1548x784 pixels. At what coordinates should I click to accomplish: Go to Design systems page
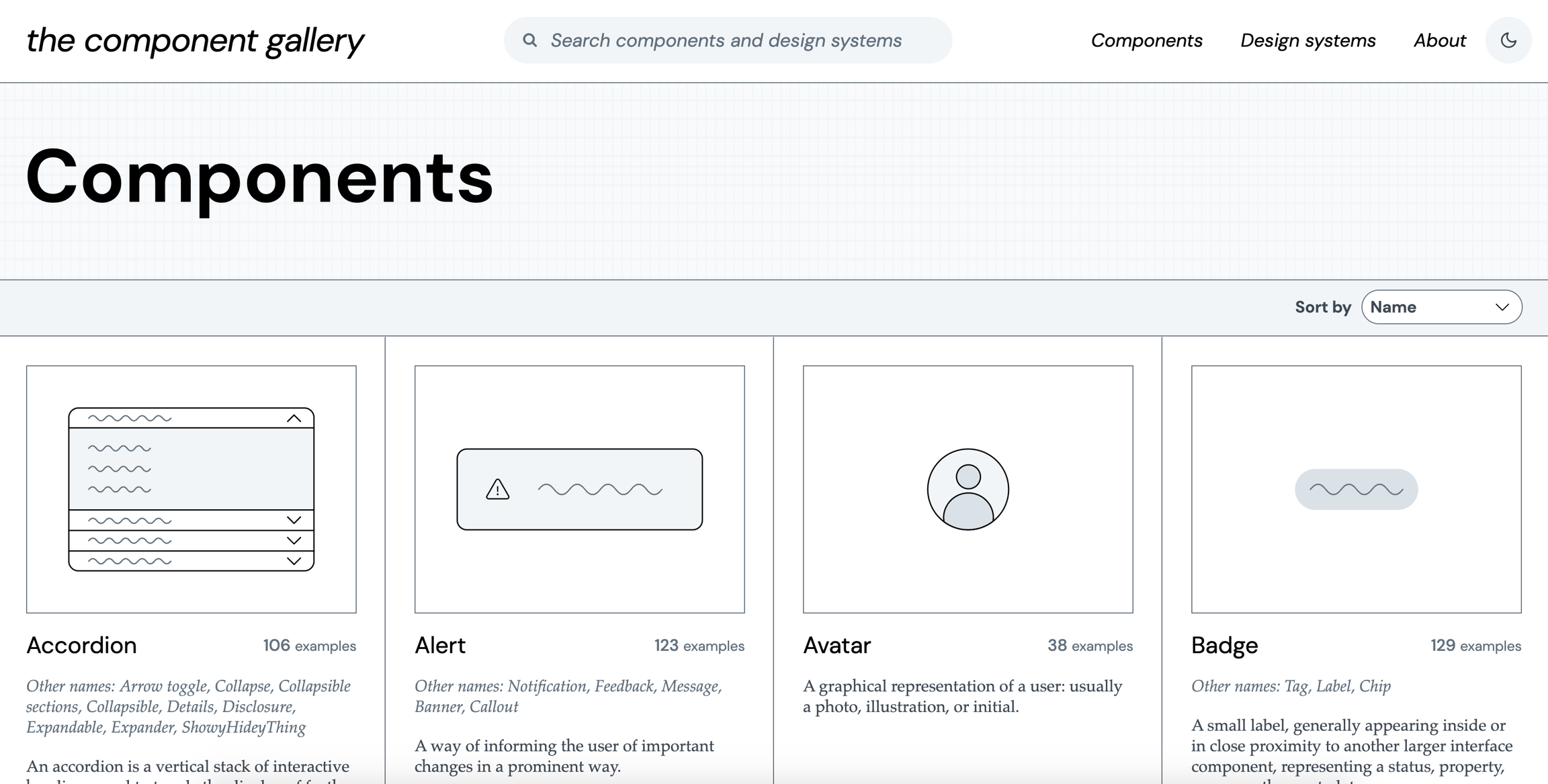pos(1307,40)
